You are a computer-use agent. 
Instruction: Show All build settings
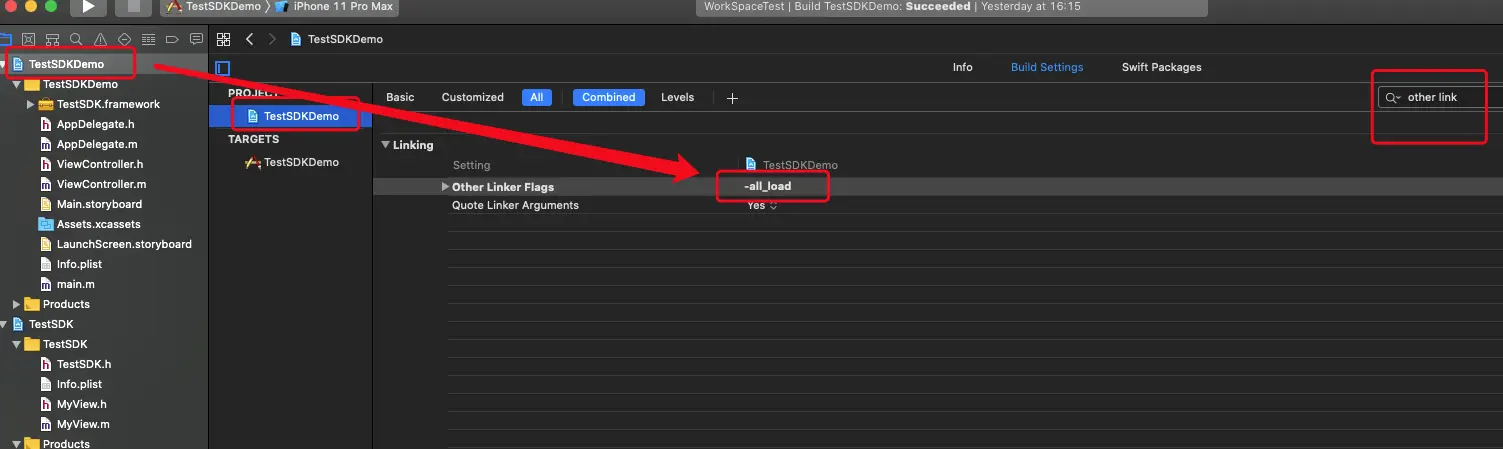(x=537, y=97)
